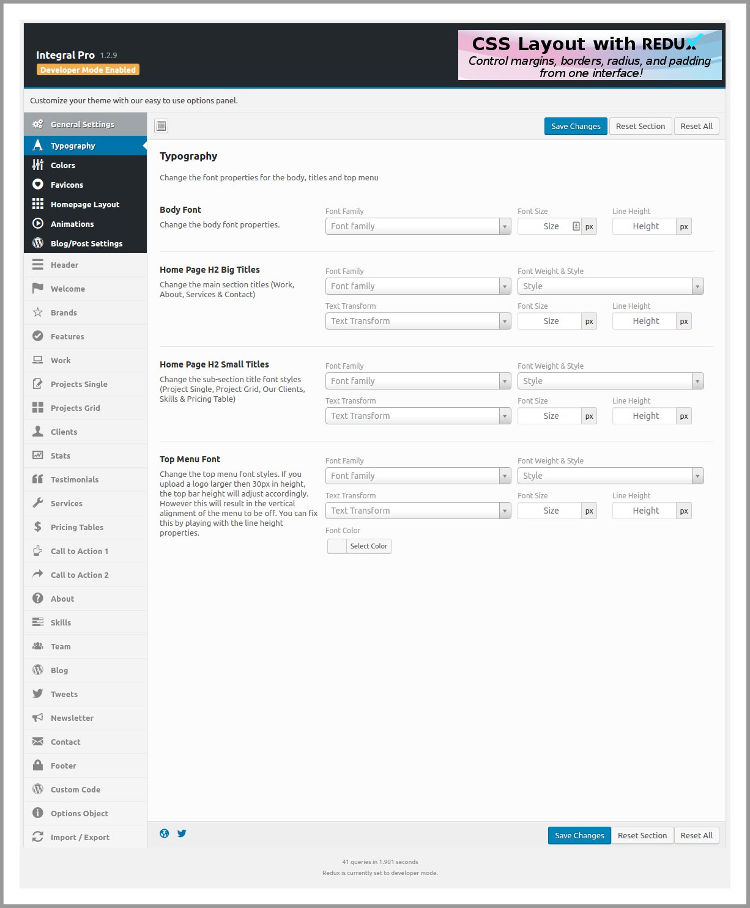Click the bottom Reset All button

(x=697, y=835)
